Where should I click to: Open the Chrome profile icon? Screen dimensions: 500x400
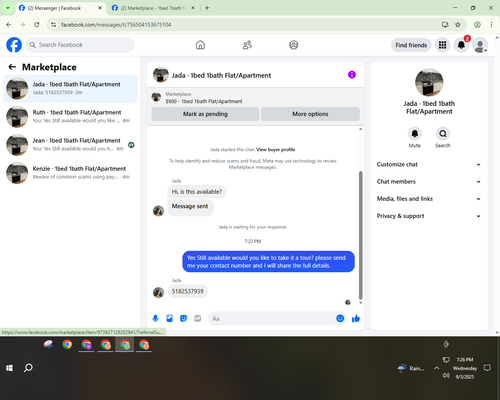(477, 24)
